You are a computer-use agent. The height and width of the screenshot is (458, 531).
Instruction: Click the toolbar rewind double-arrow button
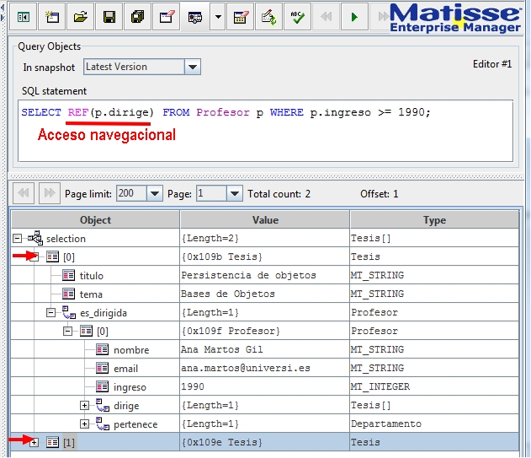[x=326, y=17]
